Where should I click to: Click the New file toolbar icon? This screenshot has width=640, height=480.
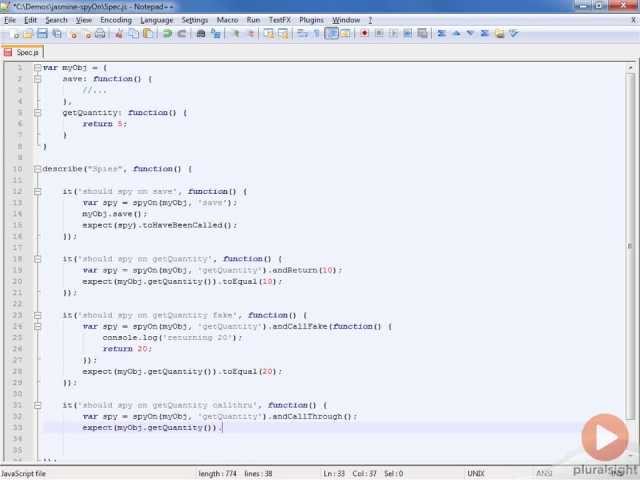[x=15, y=34]
